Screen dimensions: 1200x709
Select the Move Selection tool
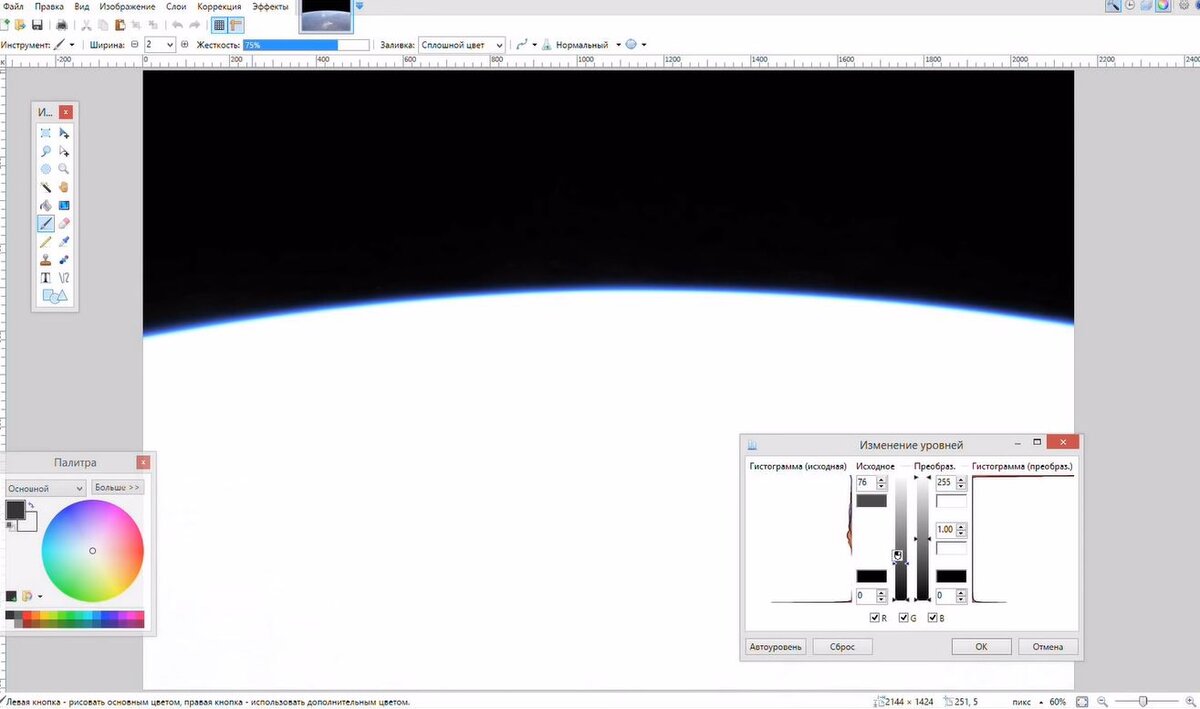pos(64,151)
